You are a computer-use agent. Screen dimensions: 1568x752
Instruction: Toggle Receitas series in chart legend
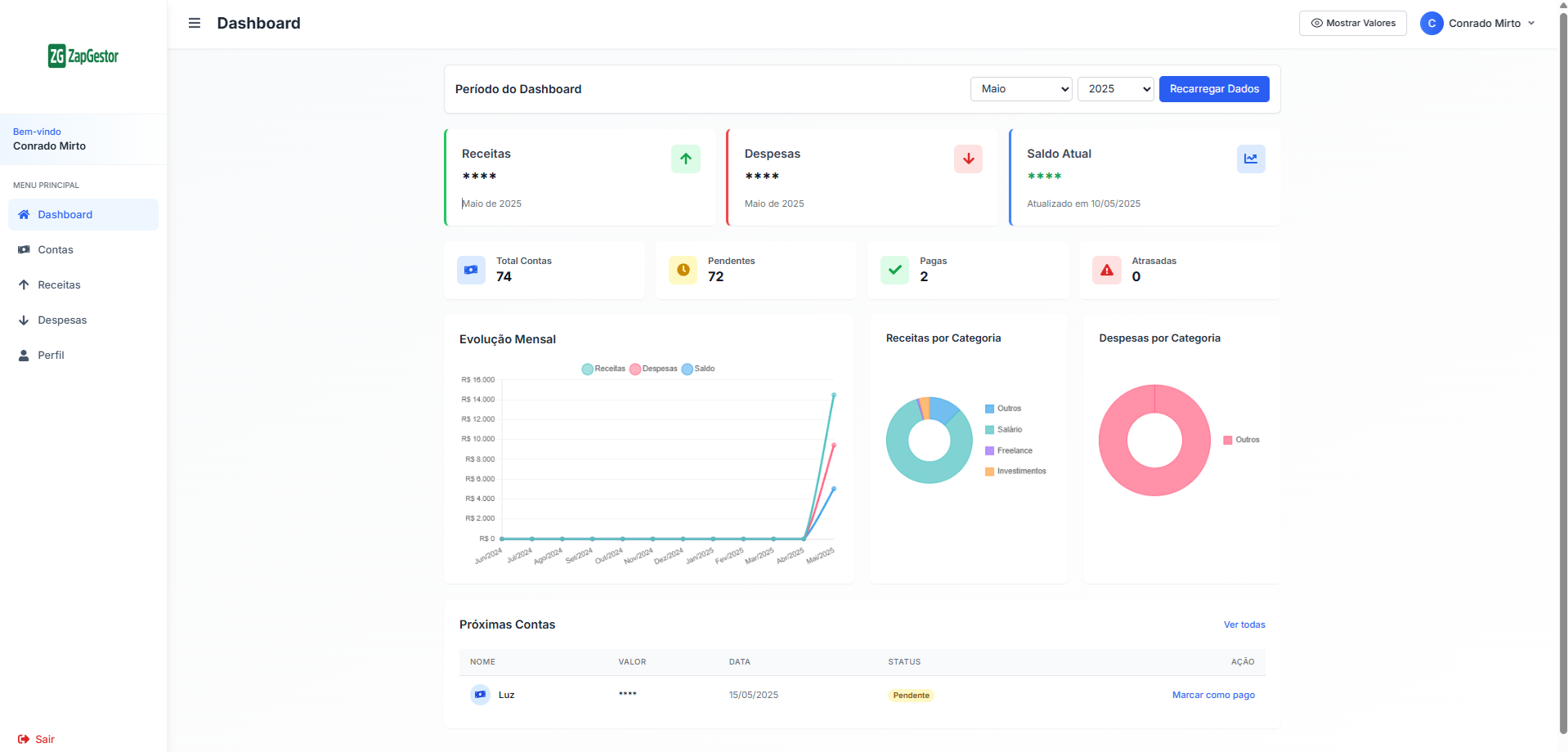[603, 369]
